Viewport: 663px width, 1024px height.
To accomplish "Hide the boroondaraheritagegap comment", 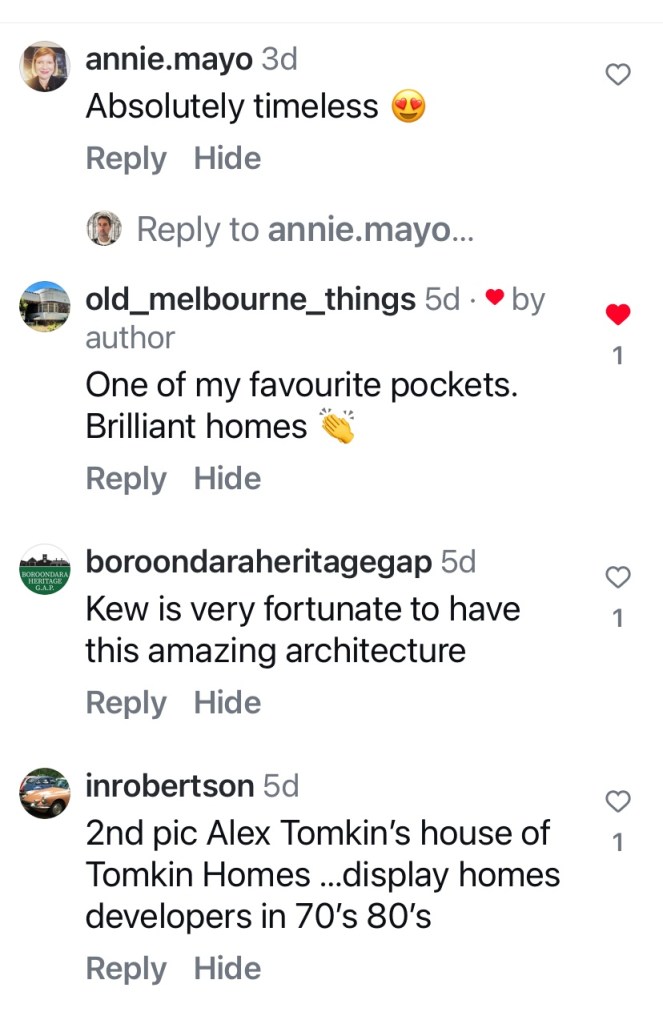I will click(227, 703).
